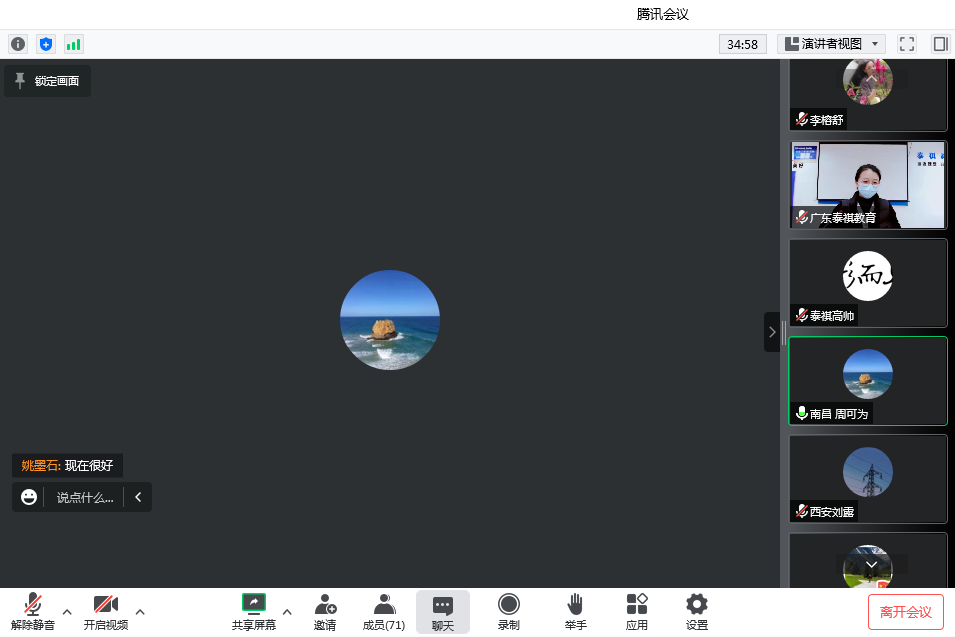Viewport: 955px width, 637px height.
Task: Open the 演讲者视图 view dropdown
Action: point(831,44)
